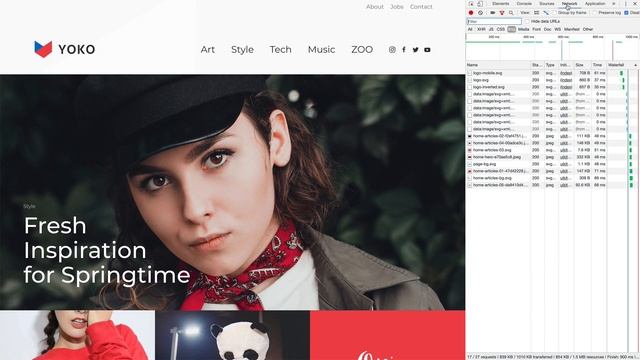640x360 pixels.
Task: Check the Hide data URLs checkbox
Action: pos(527,21)
